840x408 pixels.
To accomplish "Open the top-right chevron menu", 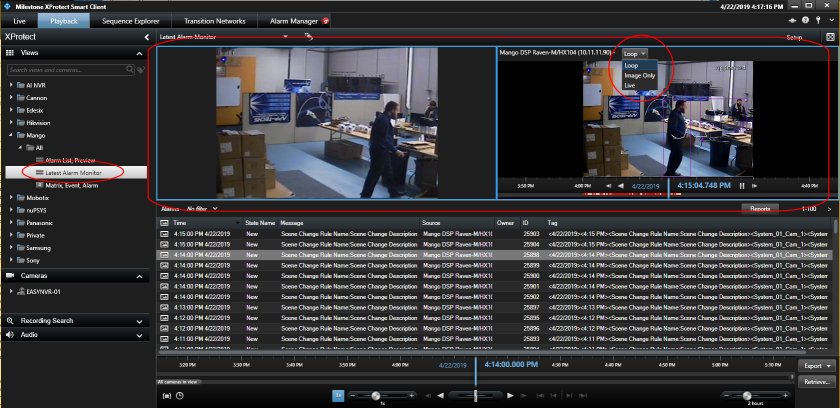I will 831,20.
